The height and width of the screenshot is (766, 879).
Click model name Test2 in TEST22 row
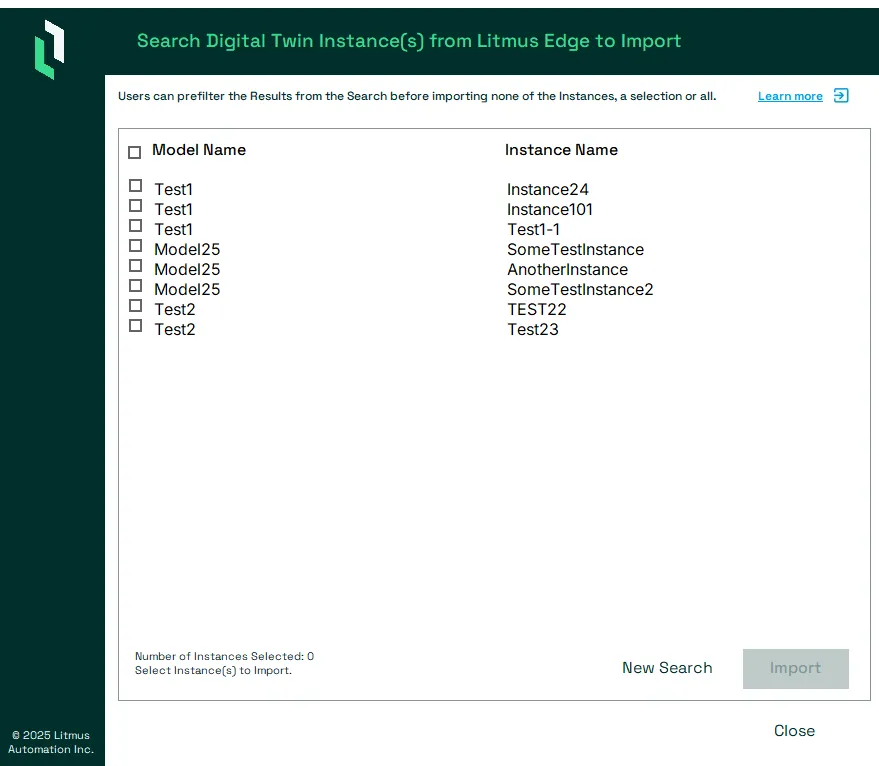coord(175,310)
